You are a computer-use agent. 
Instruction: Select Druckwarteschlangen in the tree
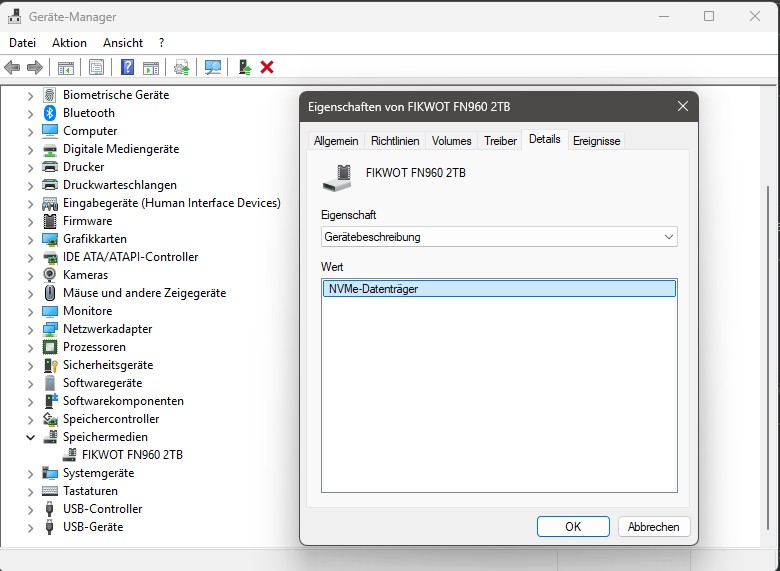point(120,185)
